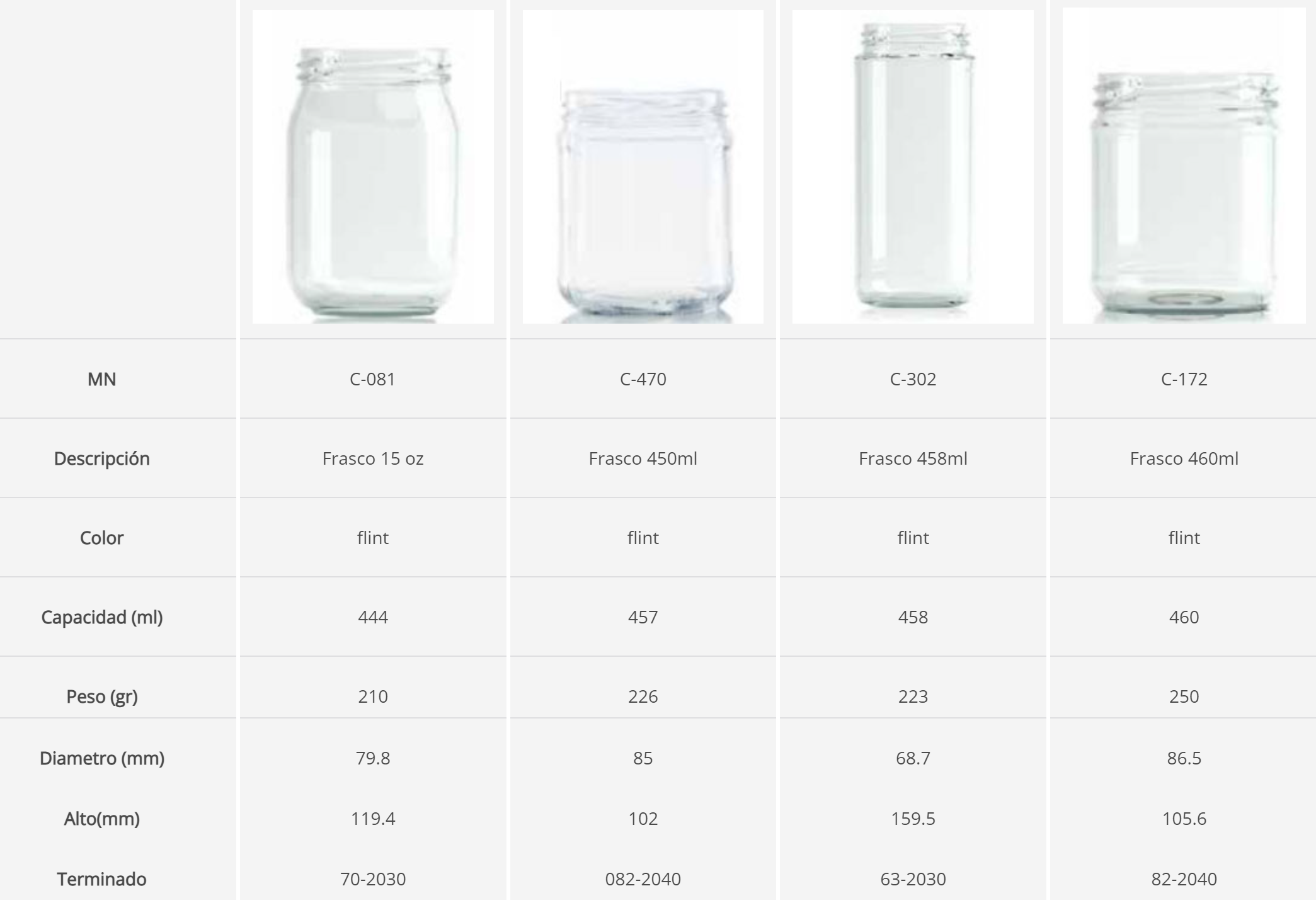Screen dimensions: 1316x903
Task: Click the C-081 jar product image
Action: [373, 167]
